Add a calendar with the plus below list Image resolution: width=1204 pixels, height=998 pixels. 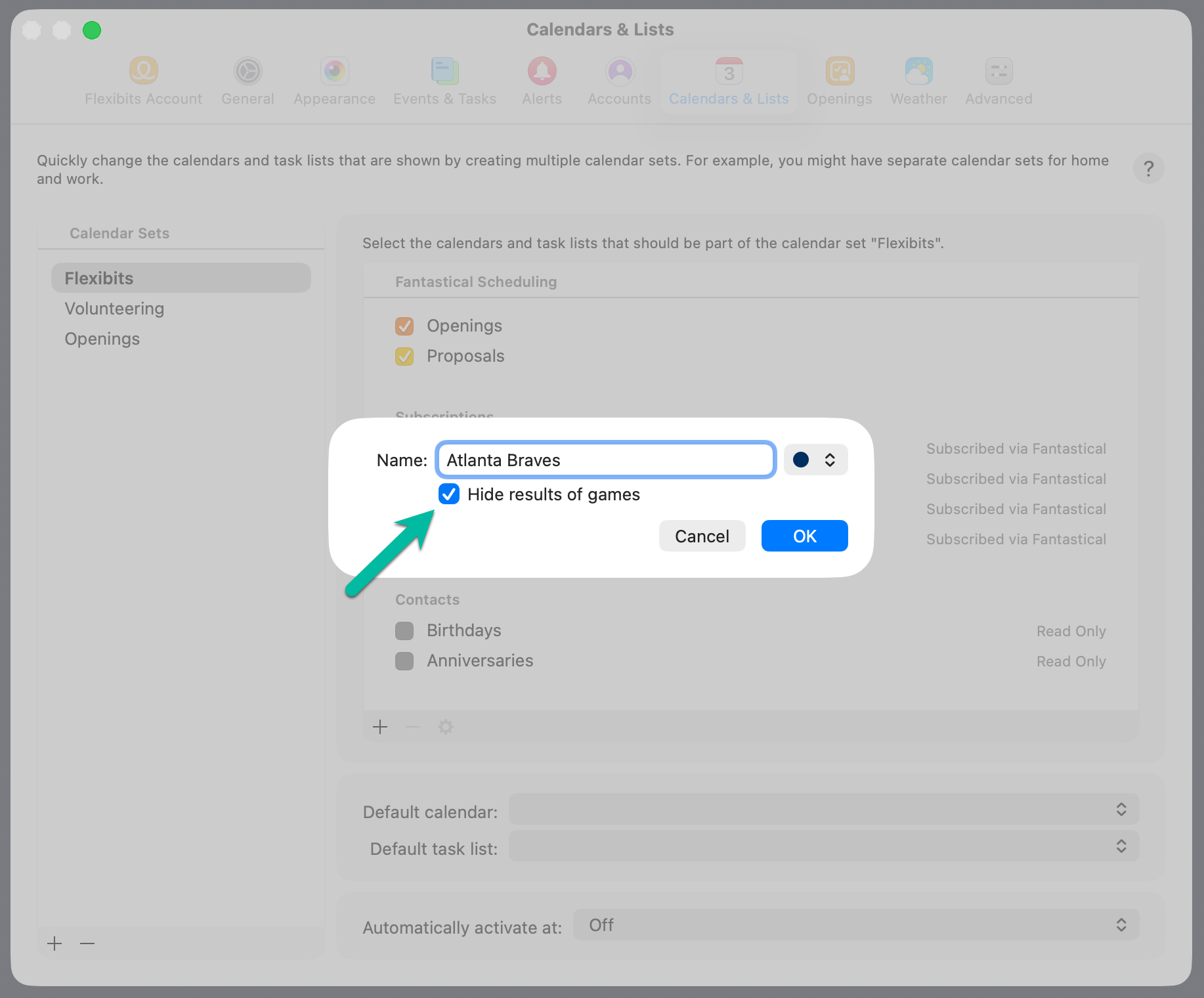pos(380,727)
